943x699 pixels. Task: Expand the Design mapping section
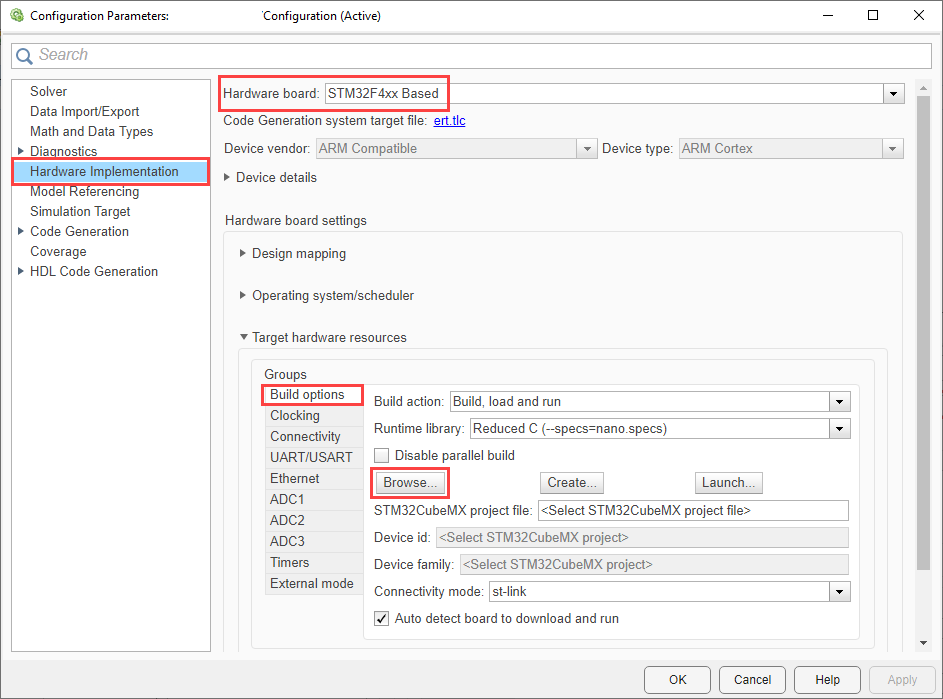[243, 253]
